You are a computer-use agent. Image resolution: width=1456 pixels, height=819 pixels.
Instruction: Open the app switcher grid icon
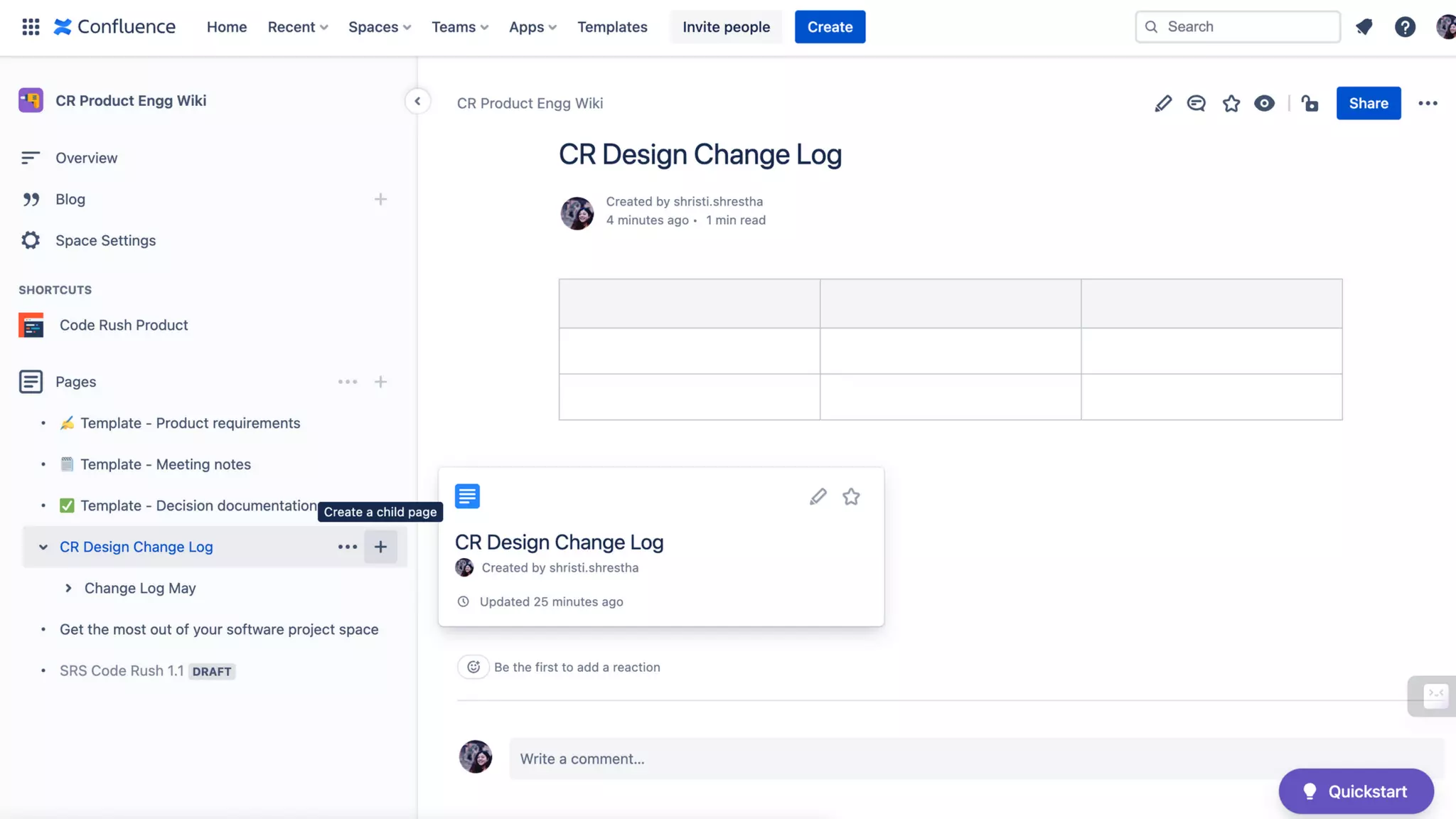31,27
